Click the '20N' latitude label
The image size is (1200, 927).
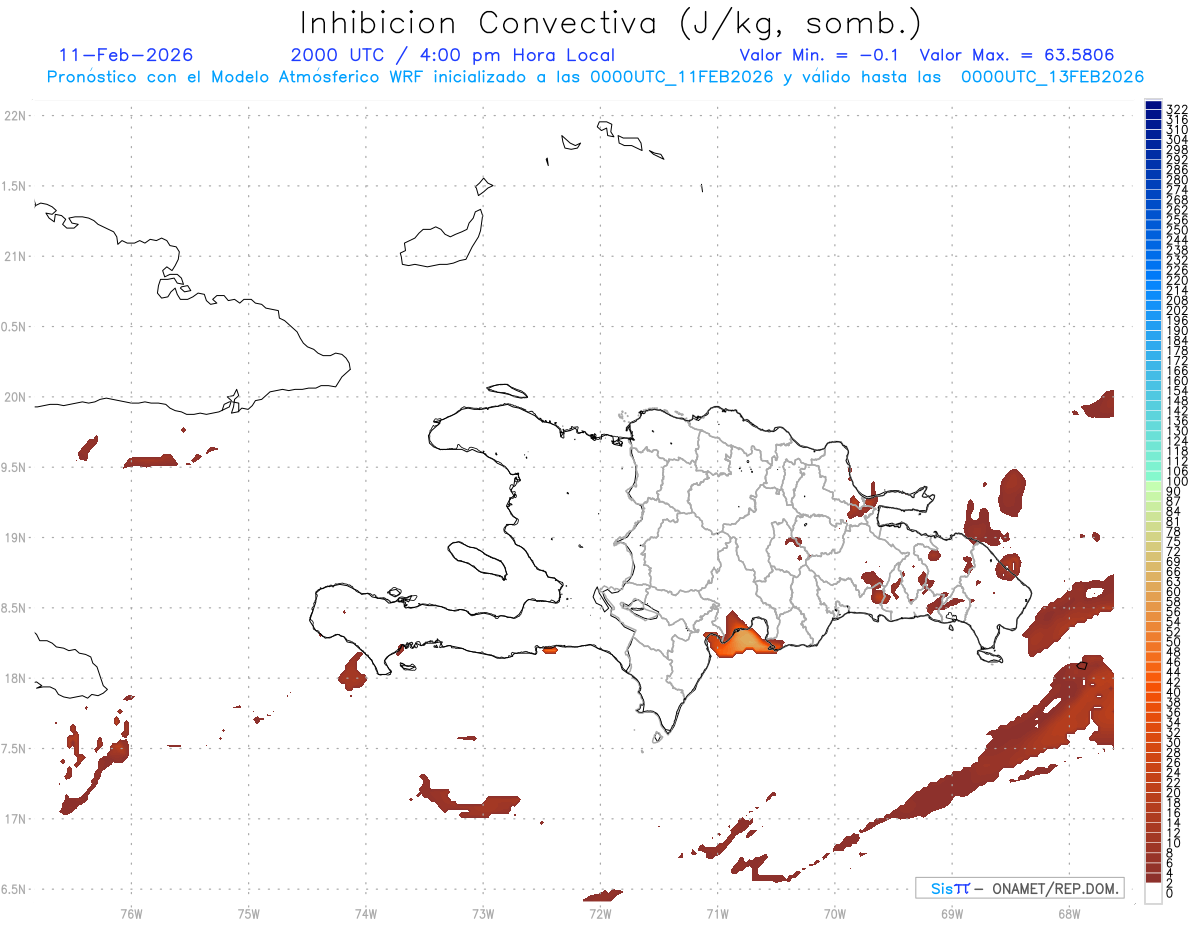click(15, 397)
